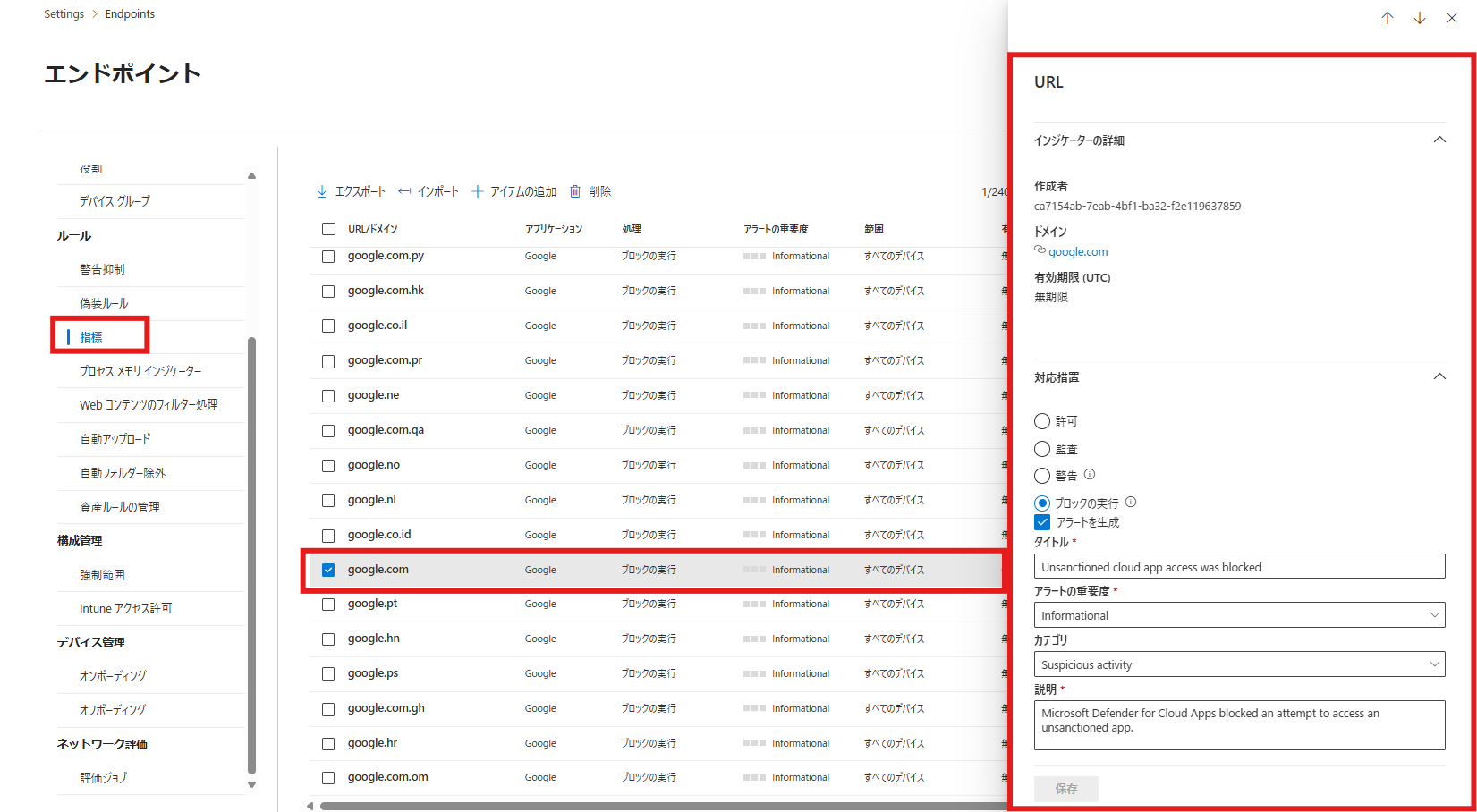Open 偽装ルール in the sidebar
Image resolution: width=1477 pixels, height=812 pixels.
point(104,303)
